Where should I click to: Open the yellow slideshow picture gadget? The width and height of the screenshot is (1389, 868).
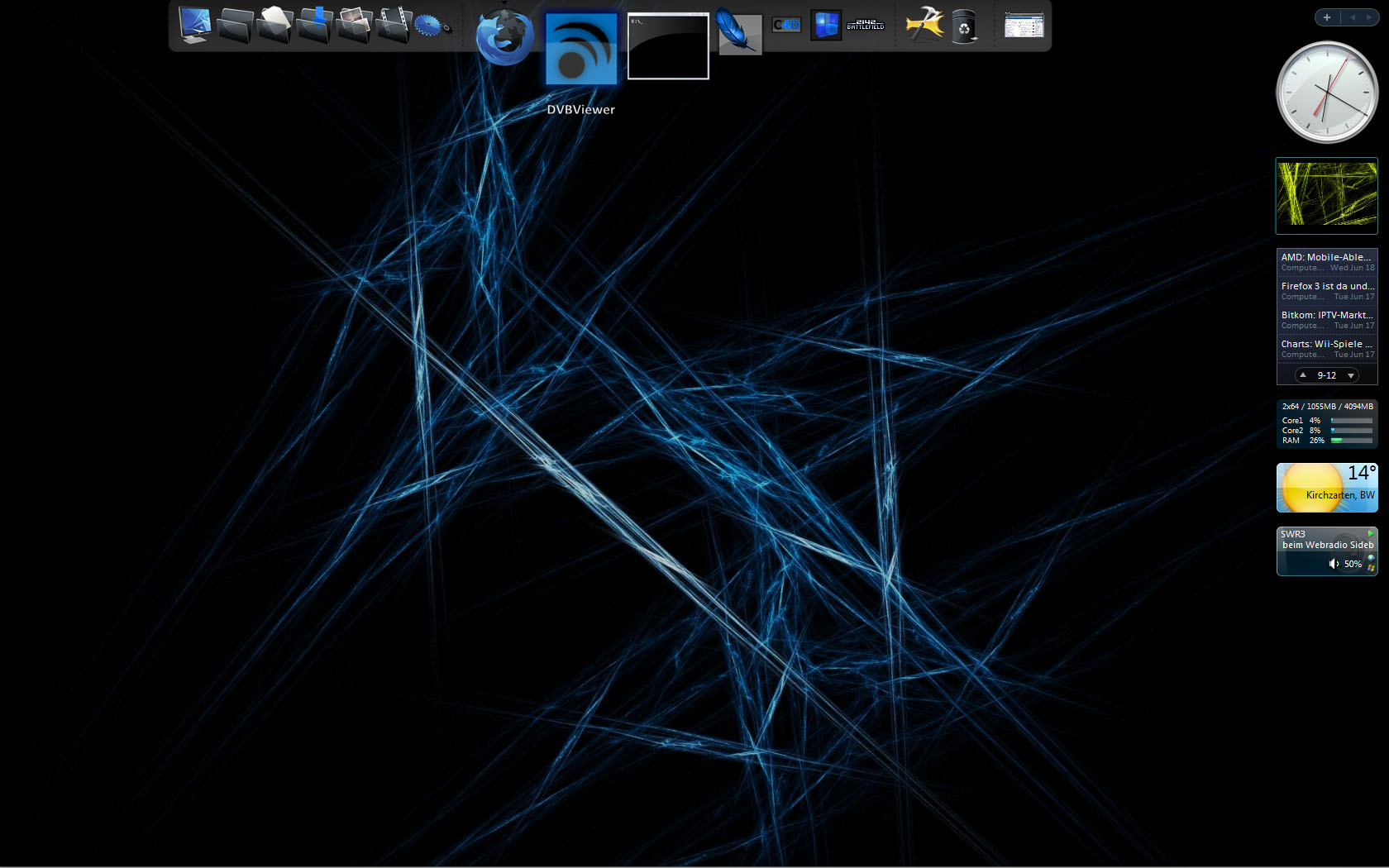pos(1327,196)
